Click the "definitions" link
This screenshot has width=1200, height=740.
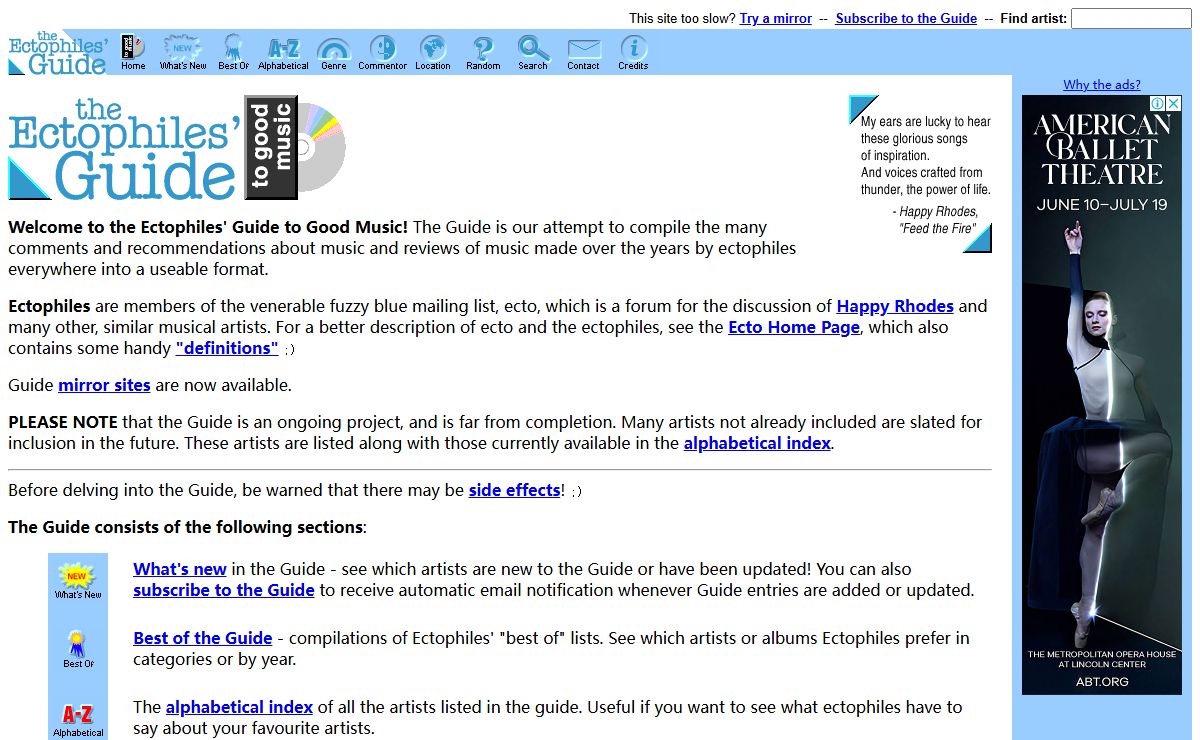(x=227, y=348)
